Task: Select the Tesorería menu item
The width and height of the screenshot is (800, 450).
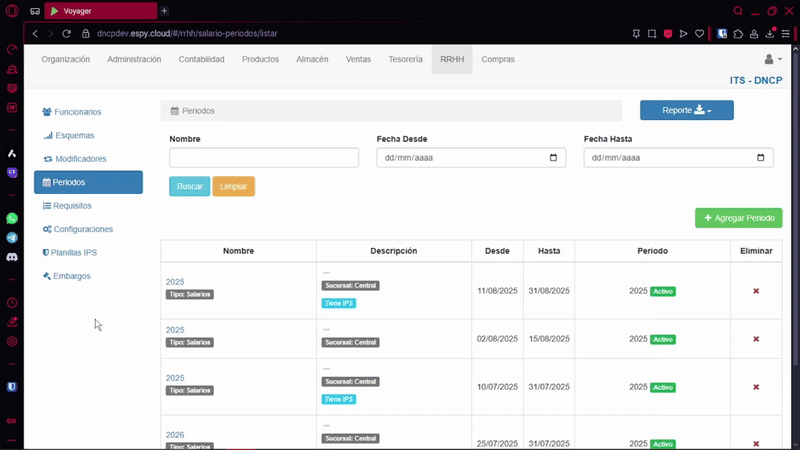Action: click(405, 60)
